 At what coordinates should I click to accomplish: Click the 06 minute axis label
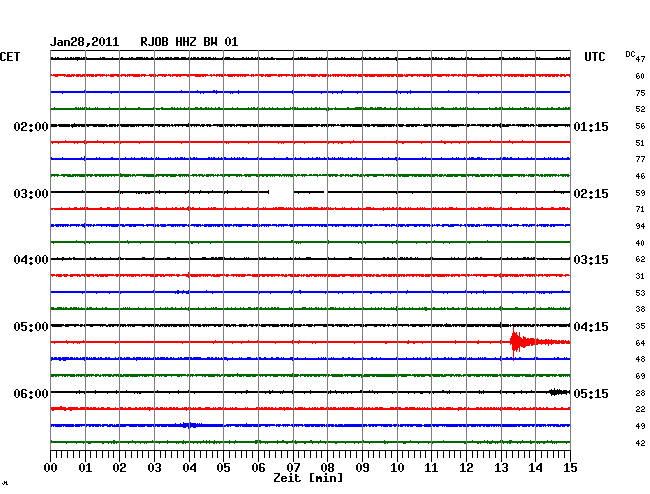coord(258,468)
